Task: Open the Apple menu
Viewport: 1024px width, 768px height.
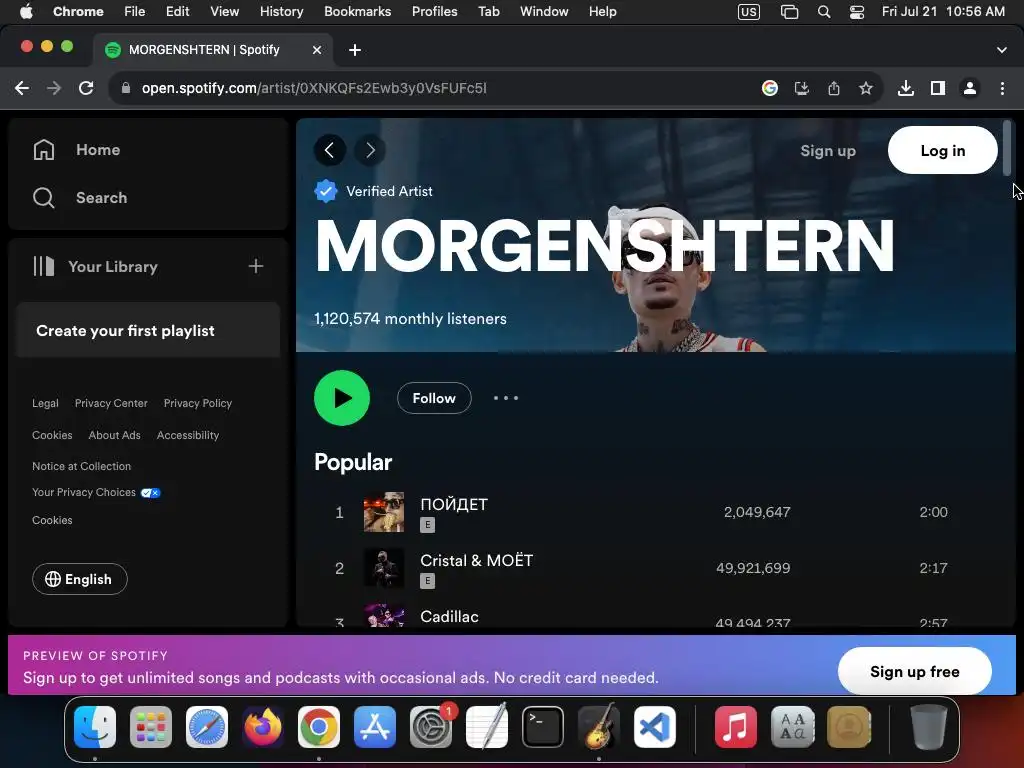Action: click(26, 12)
